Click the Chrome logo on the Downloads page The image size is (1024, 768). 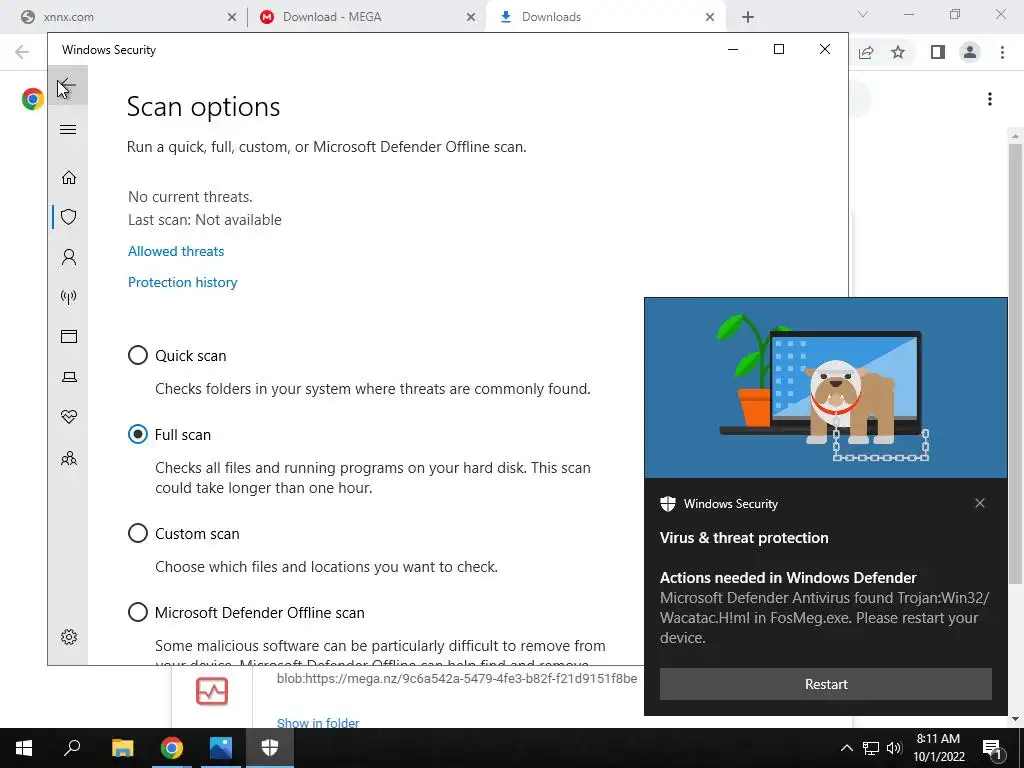click(32, 99)
